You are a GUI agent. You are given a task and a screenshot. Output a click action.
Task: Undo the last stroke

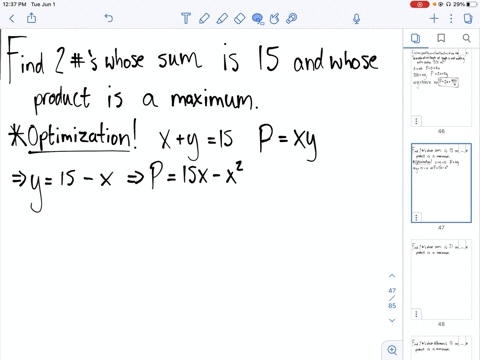[109, 18]
